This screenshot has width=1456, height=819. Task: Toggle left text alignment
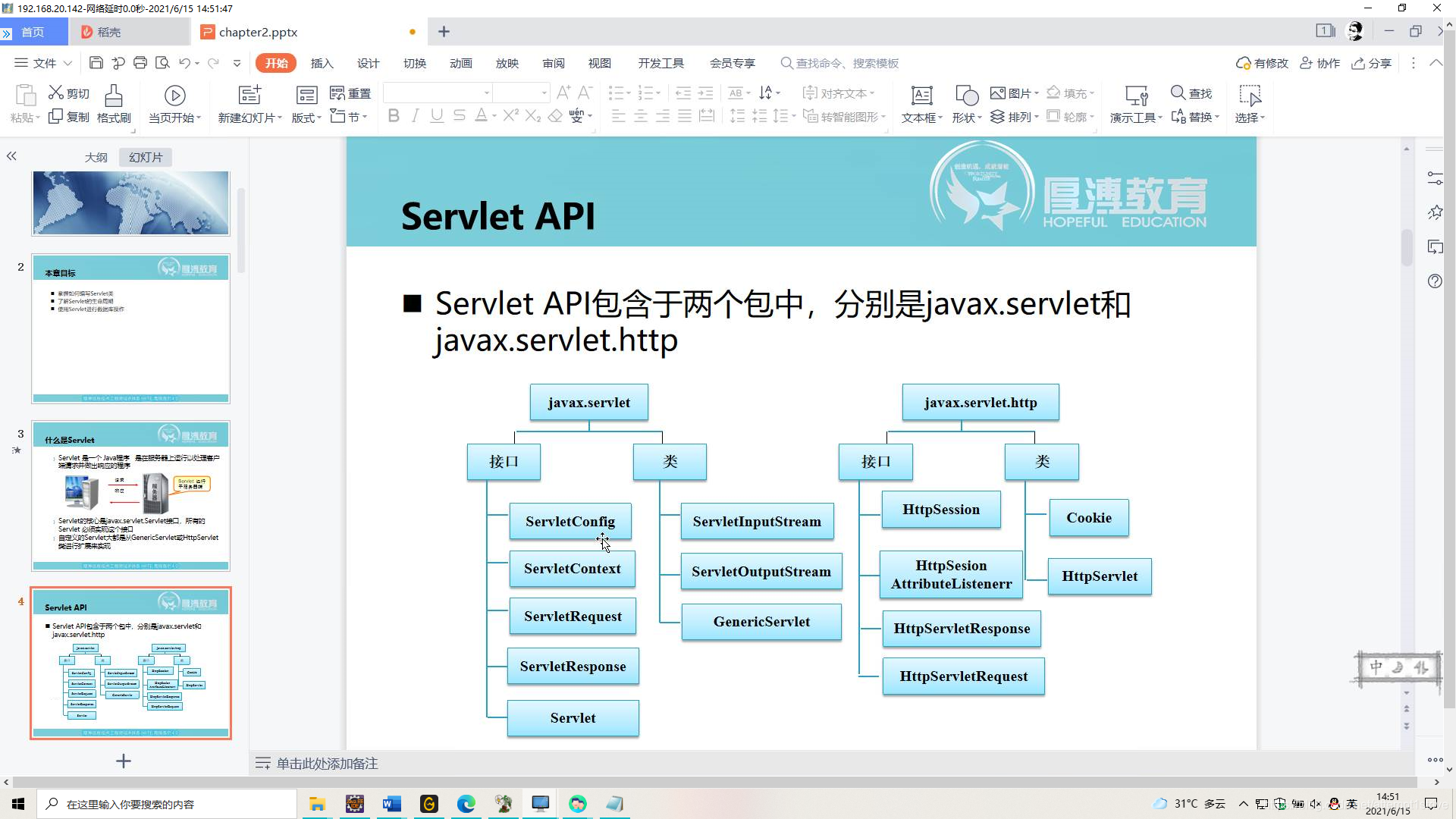619,116
